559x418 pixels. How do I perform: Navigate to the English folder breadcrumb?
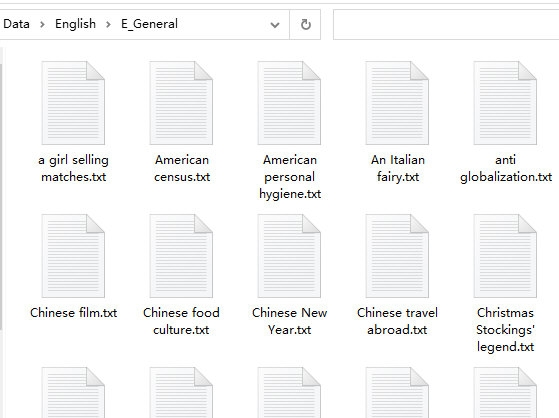(75, 24)
